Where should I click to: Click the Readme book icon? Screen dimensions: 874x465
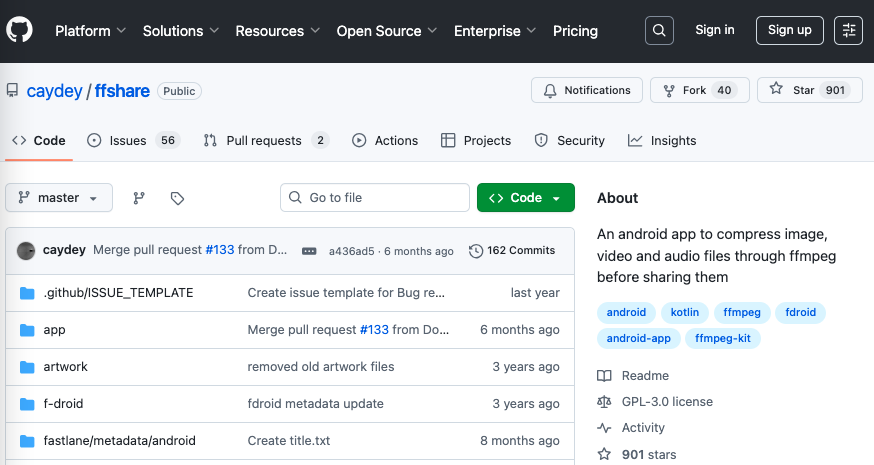604,376
